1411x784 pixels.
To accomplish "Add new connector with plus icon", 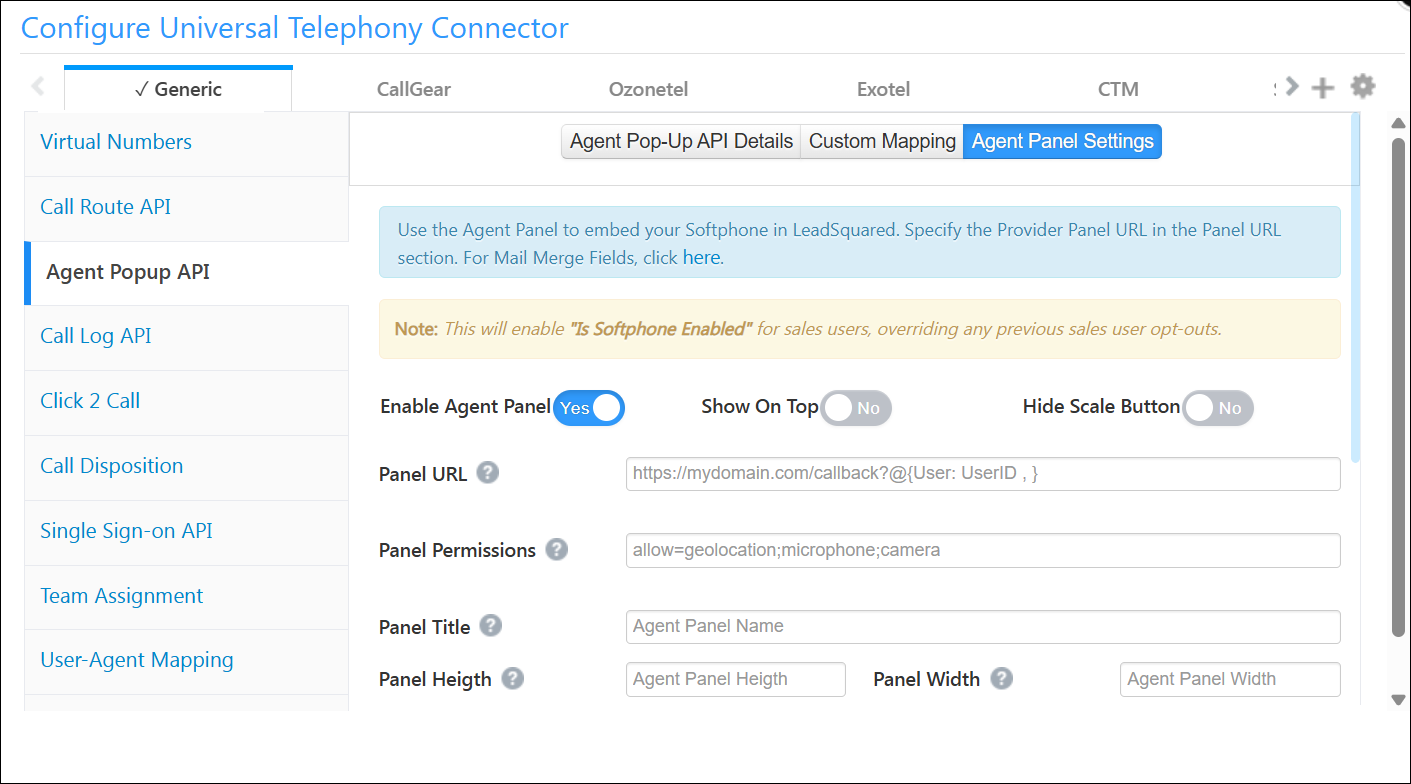I will (1323, 88).
